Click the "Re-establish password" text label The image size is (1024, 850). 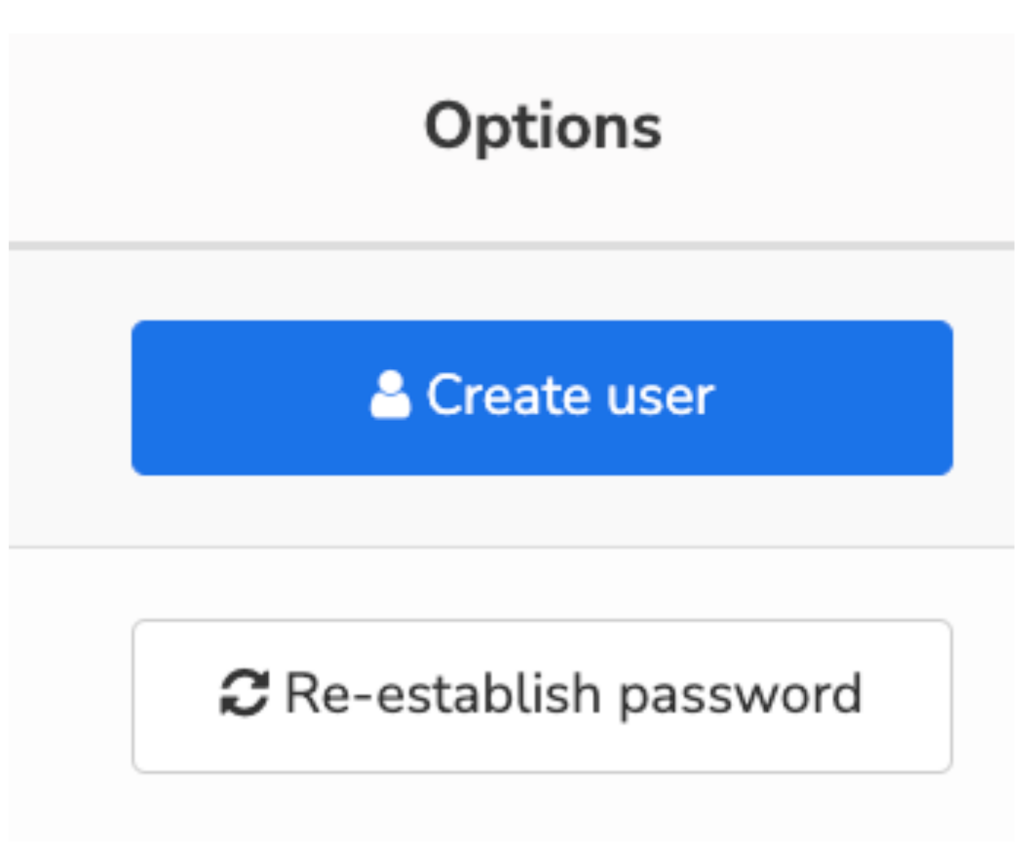574,695
